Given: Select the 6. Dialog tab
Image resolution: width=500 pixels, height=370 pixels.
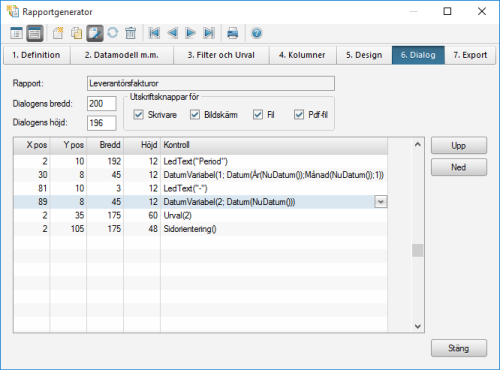Looking at the screenshot, I should point(418,55).
